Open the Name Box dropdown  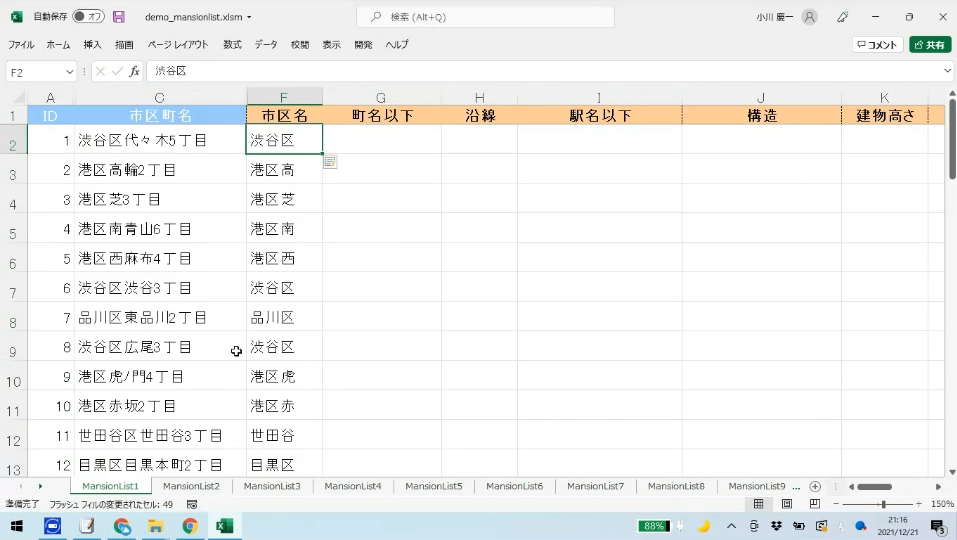tap(70, 72)
